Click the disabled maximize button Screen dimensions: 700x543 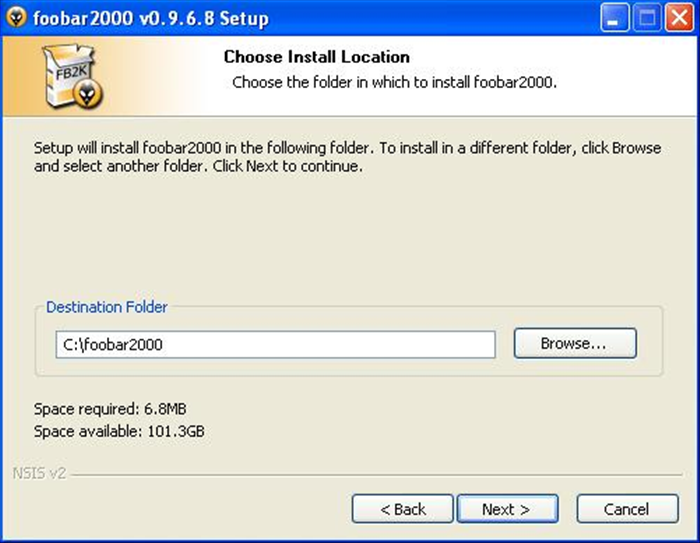(x=647, y=18)
